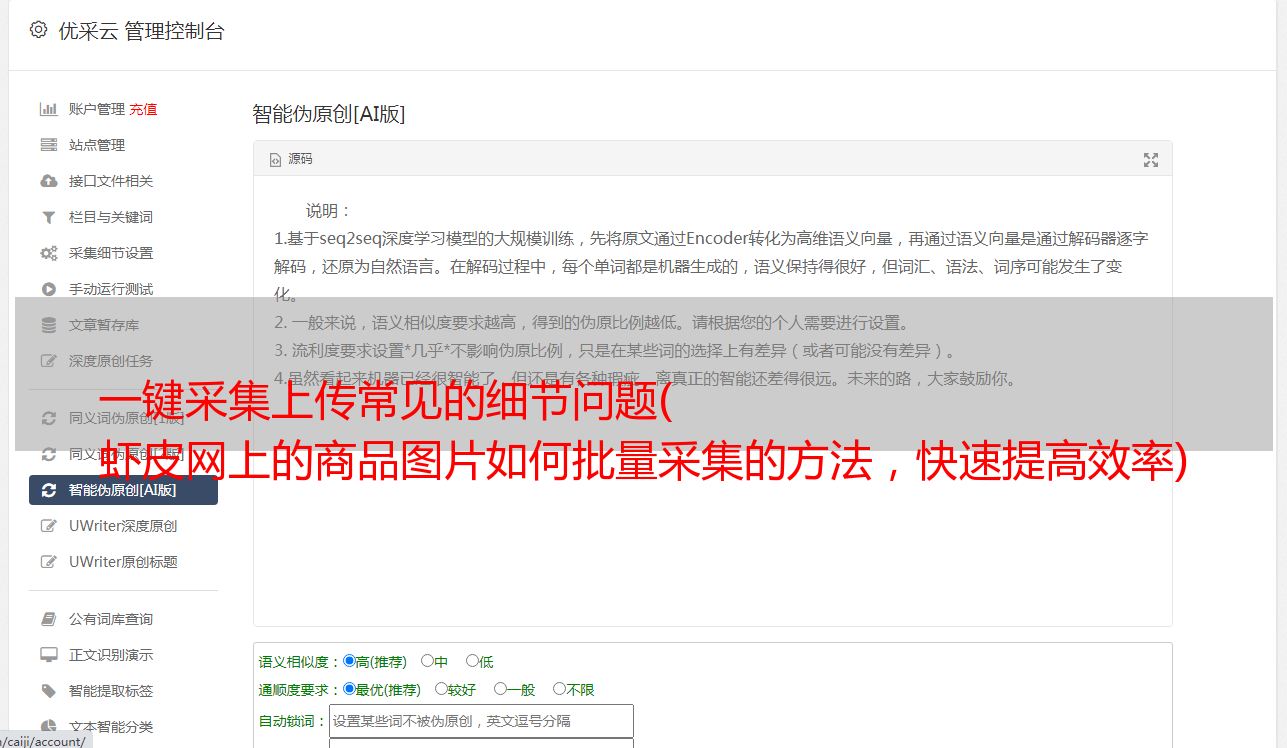Click the bar chart icon for 账户管理
The height and width of the screenshot is (748, 1287).
coord(48,109)
